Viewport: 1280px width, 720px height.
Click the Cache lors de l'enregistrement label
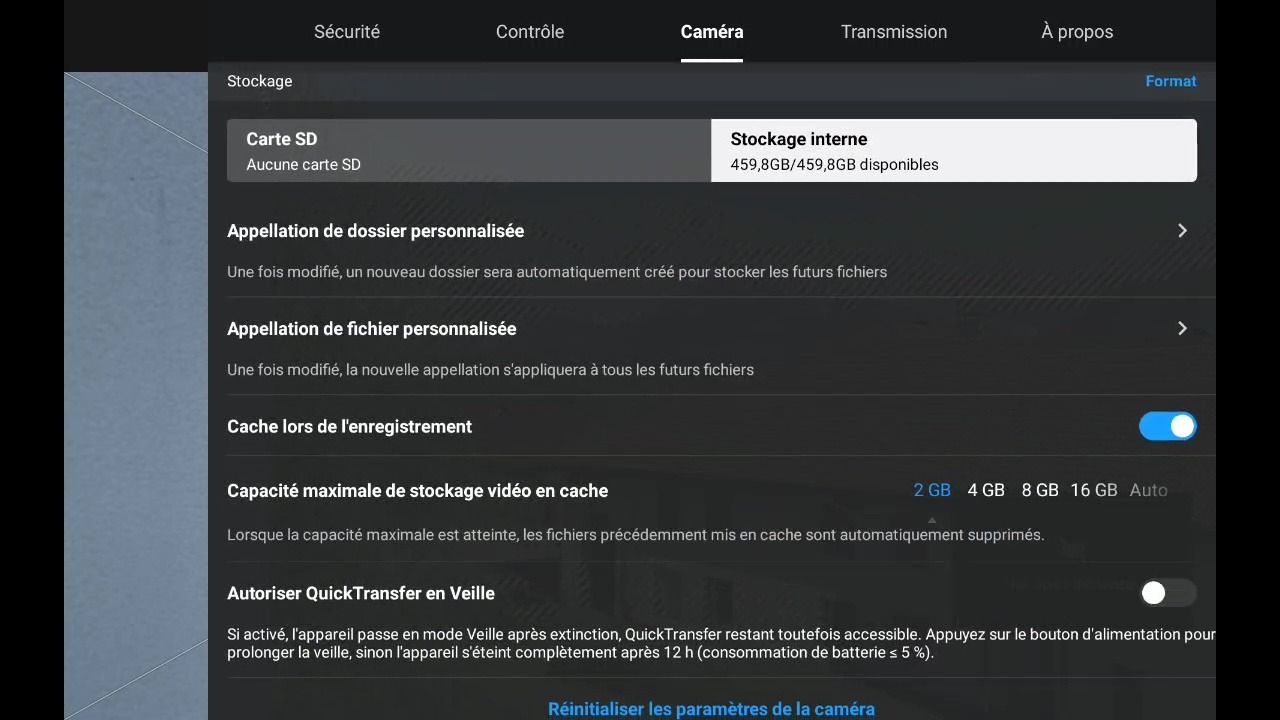point(349,427)
